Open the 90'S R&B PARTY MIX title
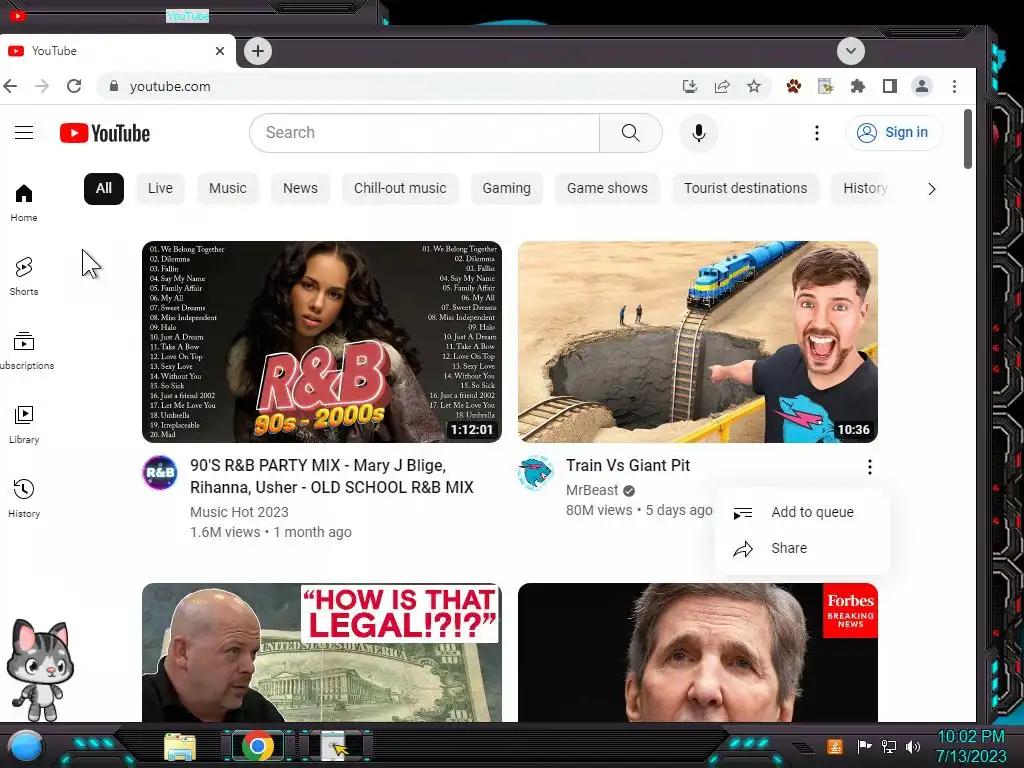 pos(332,476)
